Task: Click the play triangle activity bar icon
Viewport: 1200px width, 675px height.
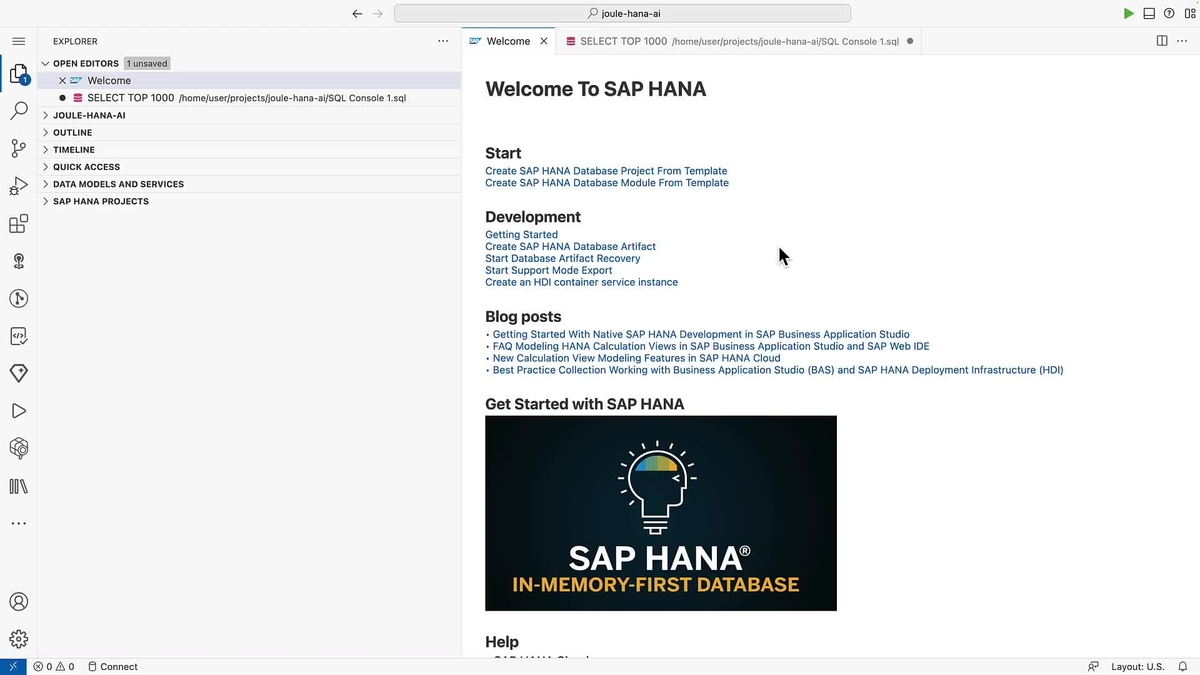Action: click(18, 411)
